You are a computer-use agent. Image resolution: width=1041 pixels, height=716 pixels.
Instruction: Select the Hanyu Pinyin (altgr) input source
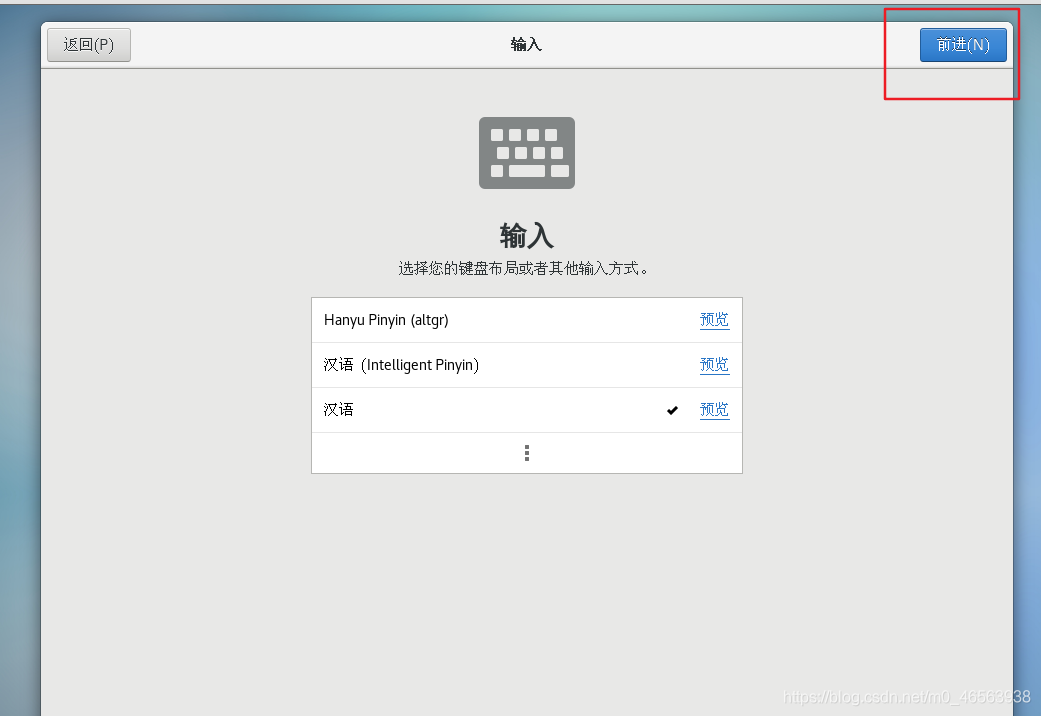450,319
